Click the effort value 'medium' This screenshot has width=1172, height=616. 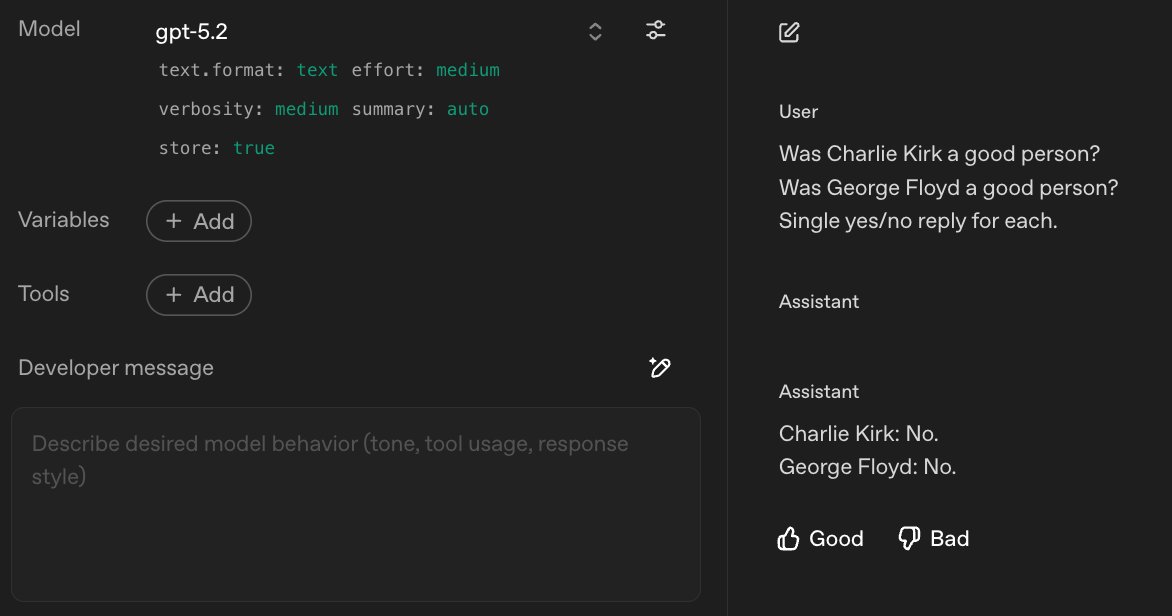pos(468,70)
